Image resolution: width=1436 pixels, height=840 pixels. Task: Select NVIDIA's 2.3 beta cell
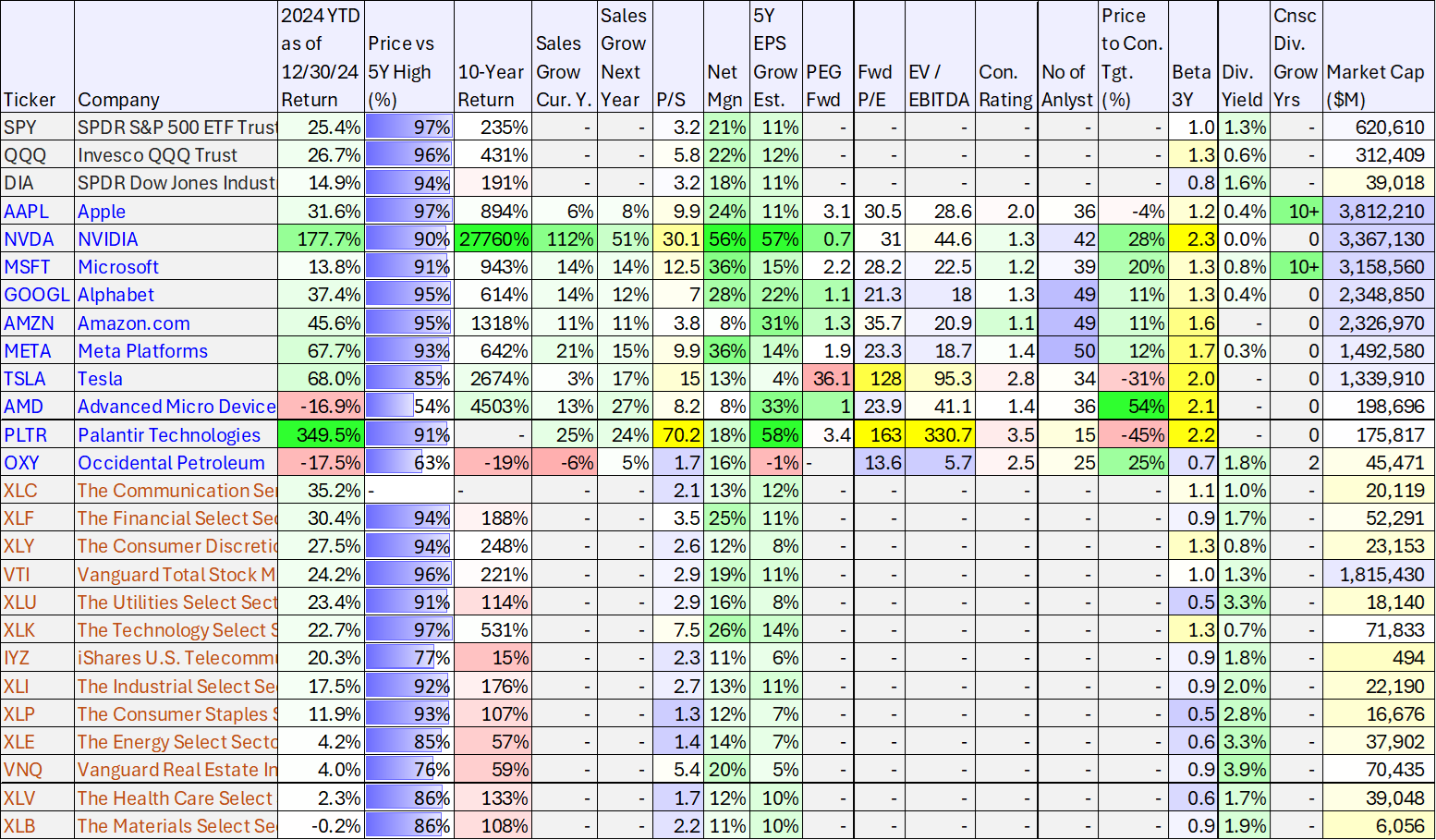pos(1193,239)
